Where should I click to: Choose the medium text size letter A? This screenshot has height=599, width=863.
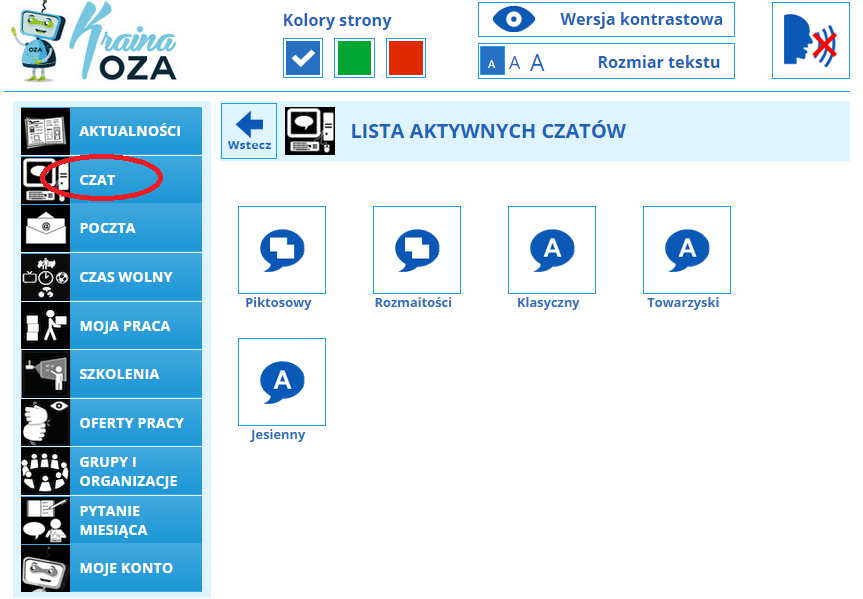coord(515,63)
